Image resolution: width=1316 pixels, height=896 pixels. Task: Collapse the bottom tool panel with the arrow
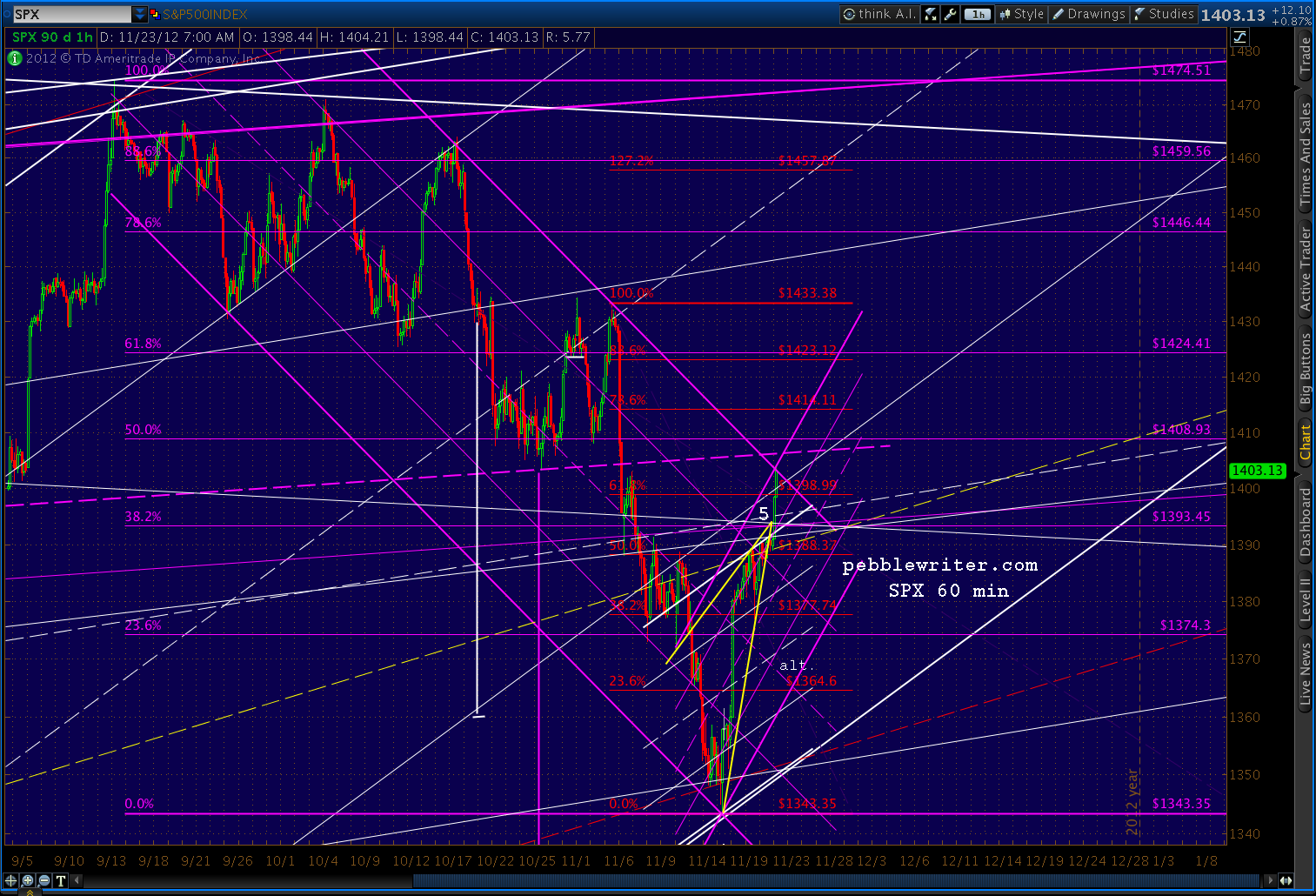coord(77,880)
